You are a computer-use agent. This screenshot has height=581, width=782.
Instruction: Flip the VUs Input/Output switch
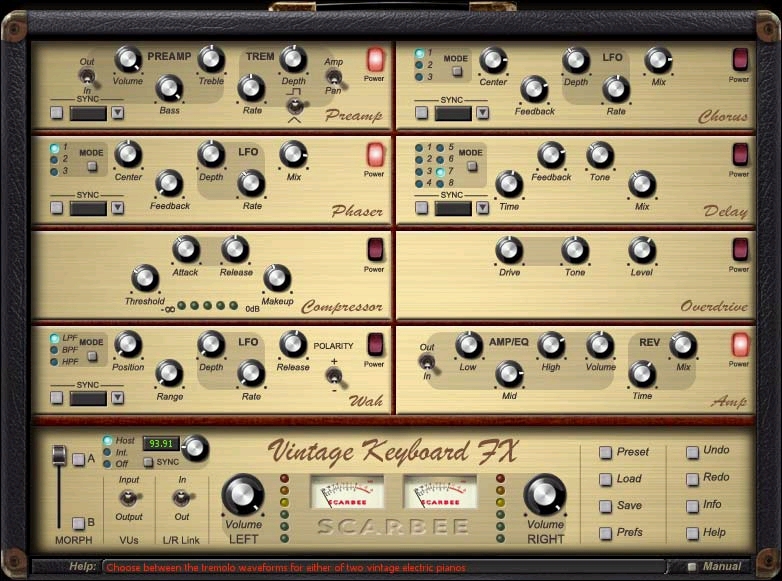(129, 497)
